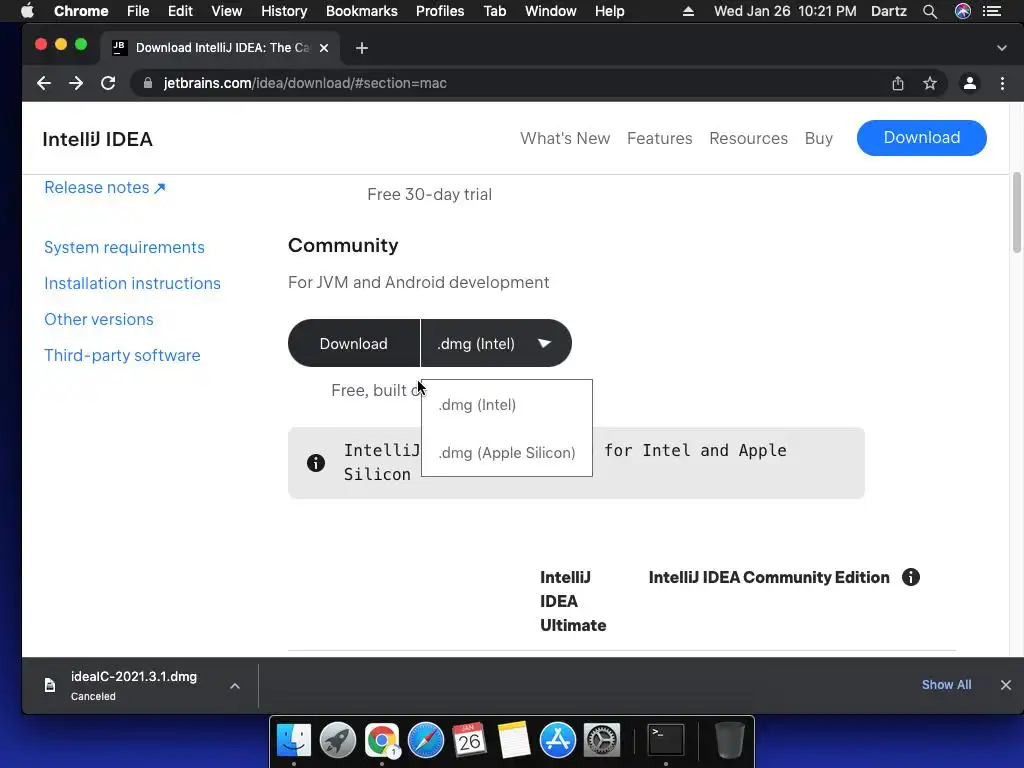Click the eject icon in menu bar
Viewport: 1024px width, 768px height.
click(688, 11)
